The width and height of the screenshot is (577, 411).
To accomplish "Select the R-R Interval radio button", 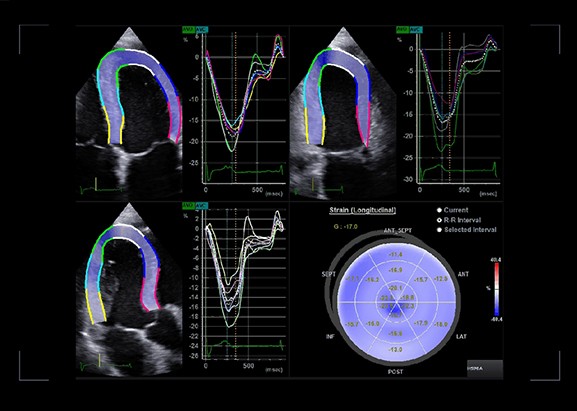I will [439, 220].
